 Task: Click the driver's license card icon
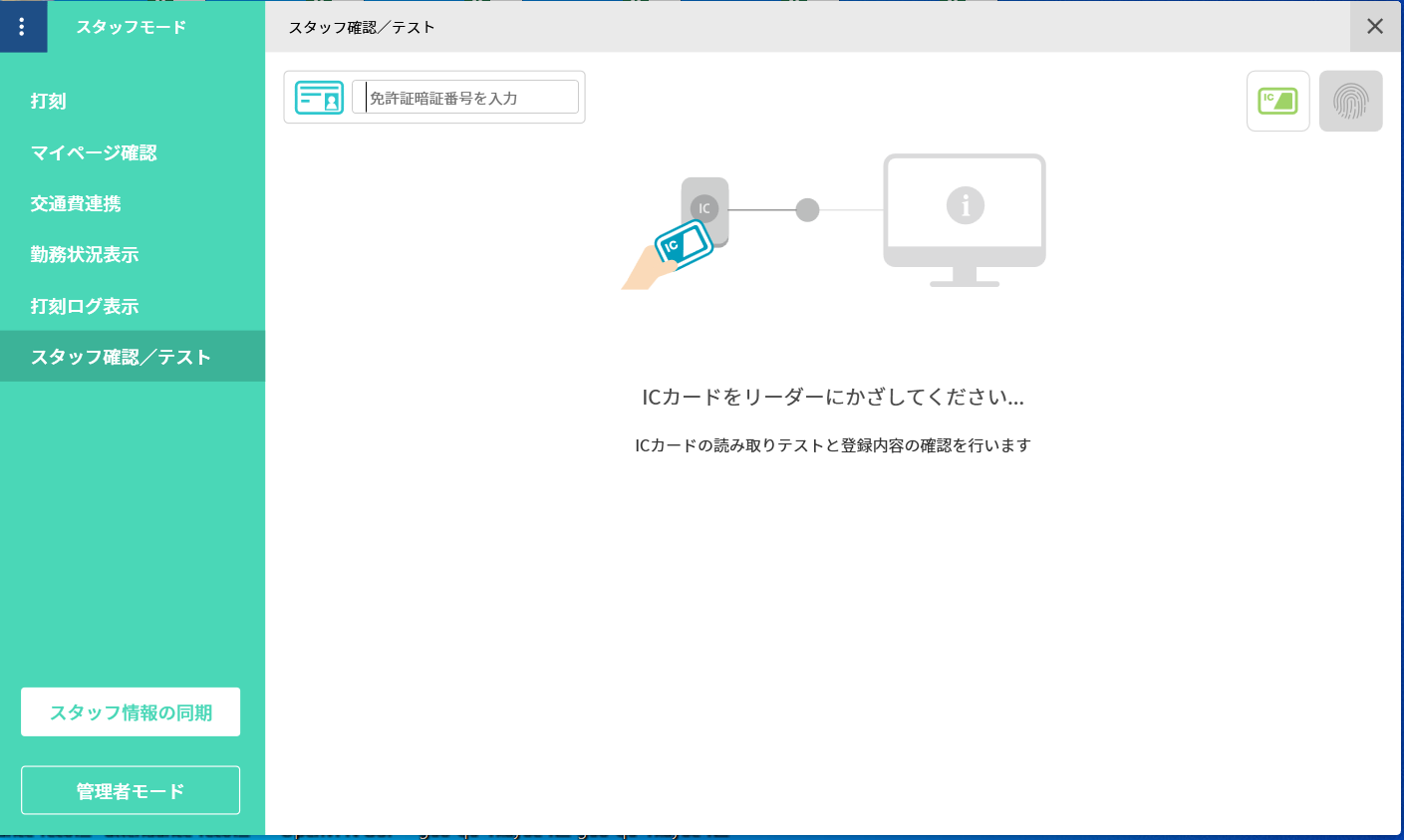point(319,98)
